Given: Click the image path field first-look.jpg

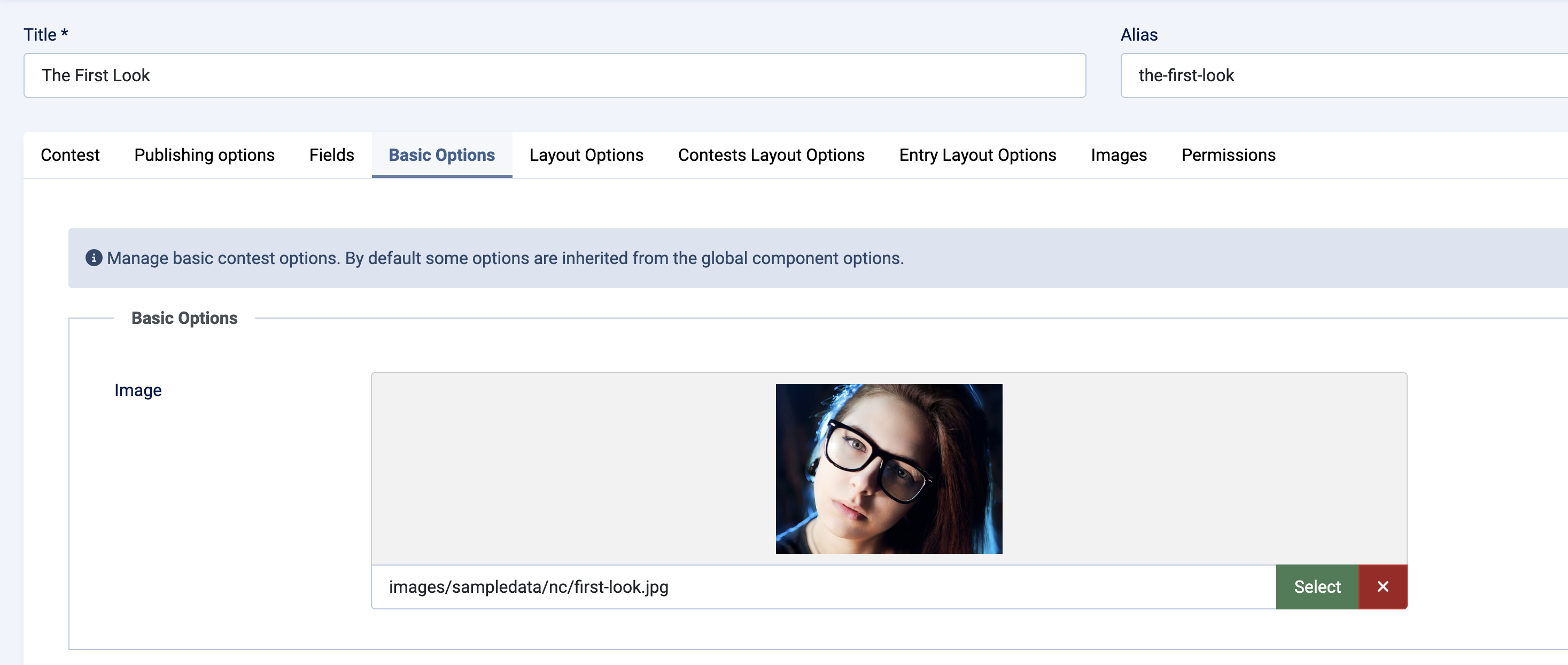Looking at the screenshot, I should [822, 586].
